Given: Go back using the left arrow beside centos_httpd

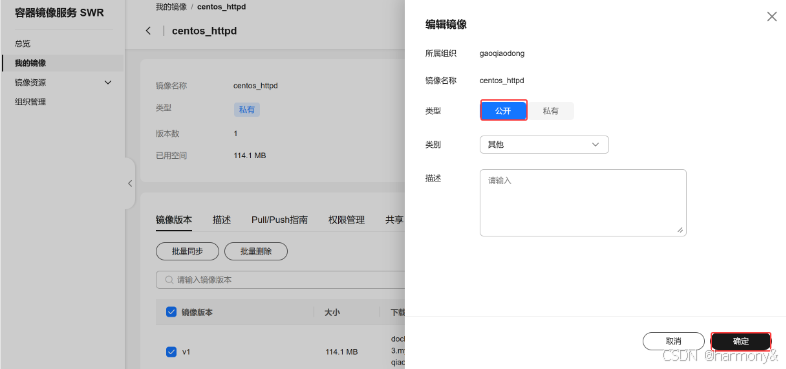Looking at the screenshot, I should click(148, 31).
